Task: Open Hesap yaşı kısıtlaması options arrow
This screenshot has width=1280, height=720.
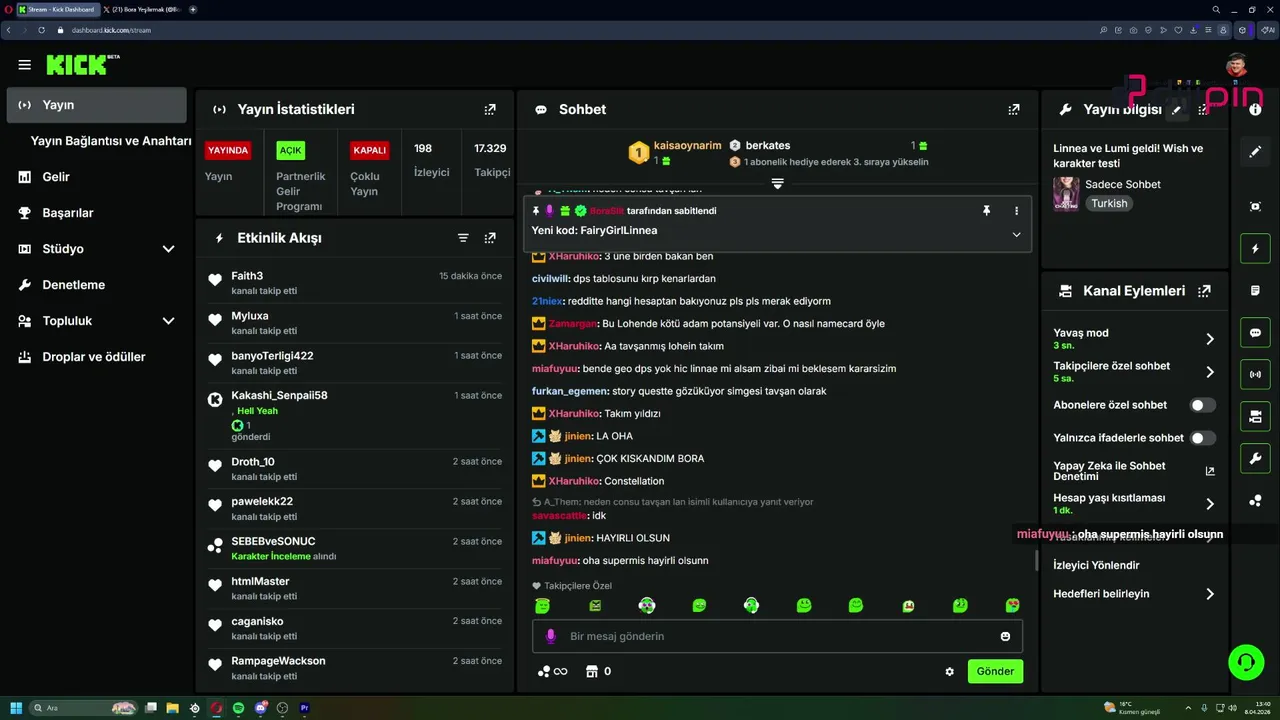Action: tap(1209, 504)
